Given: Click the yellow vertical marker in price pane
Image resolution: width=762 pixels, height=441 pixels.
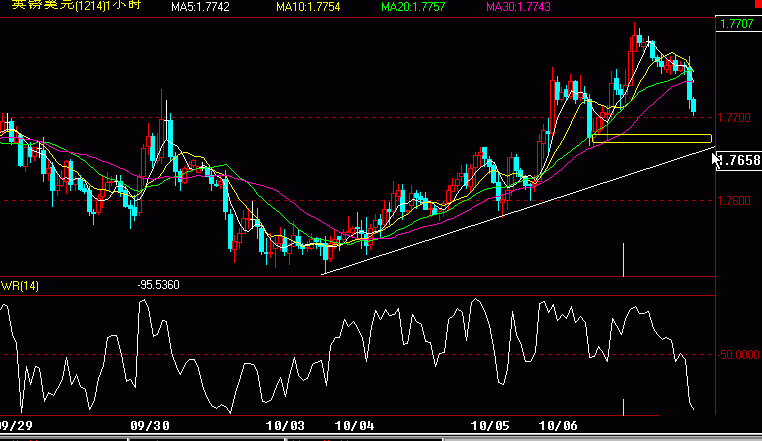Looking at the screenshot, I should [x=623, y=260].
